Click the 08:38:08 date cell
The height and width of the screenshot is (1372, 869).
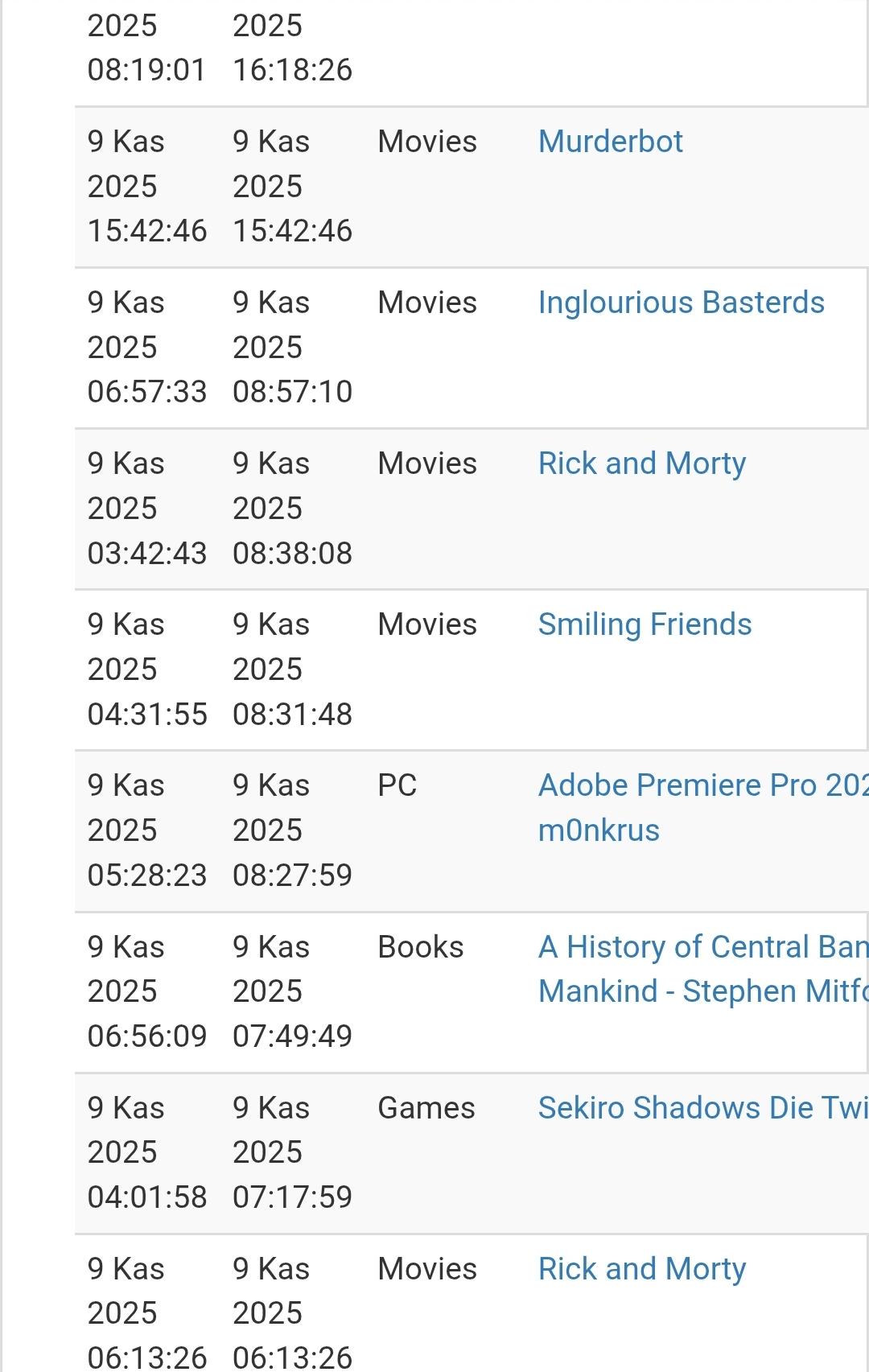292,509
